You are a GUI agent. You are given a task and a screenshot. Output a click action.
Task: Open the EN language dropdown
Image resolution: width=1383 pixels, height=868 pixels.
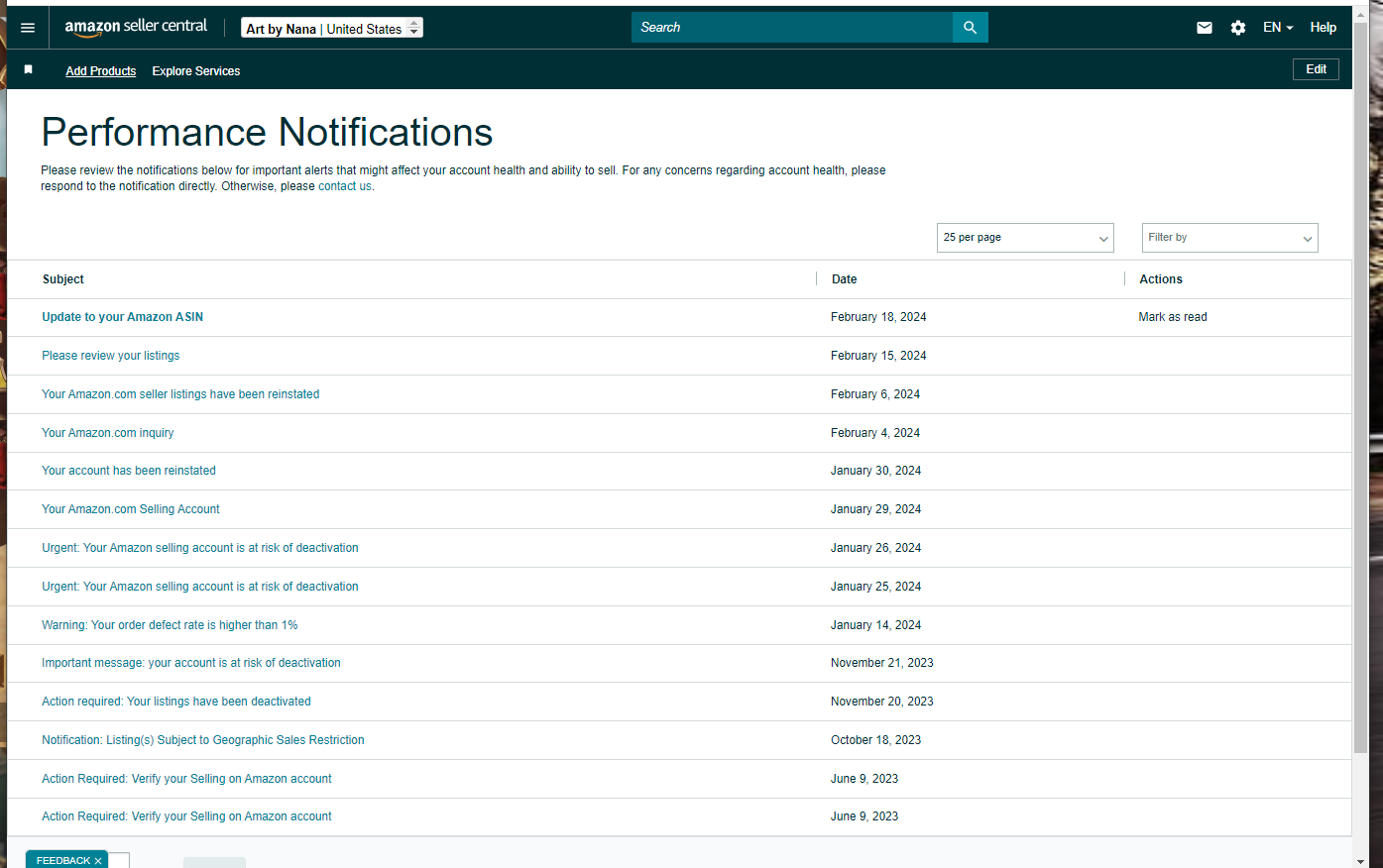pyautogui.click(x=1278, y=28)
